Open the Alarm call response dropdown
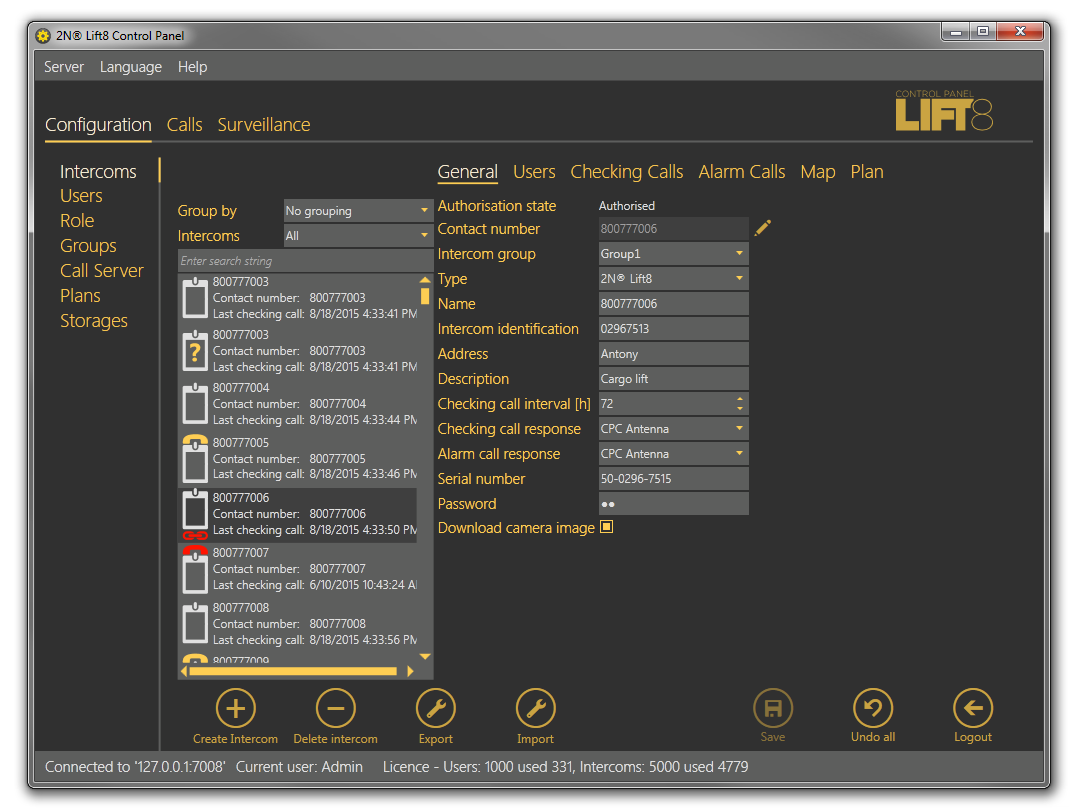This screenshot has width=1078, height=808. coord(673,454)
